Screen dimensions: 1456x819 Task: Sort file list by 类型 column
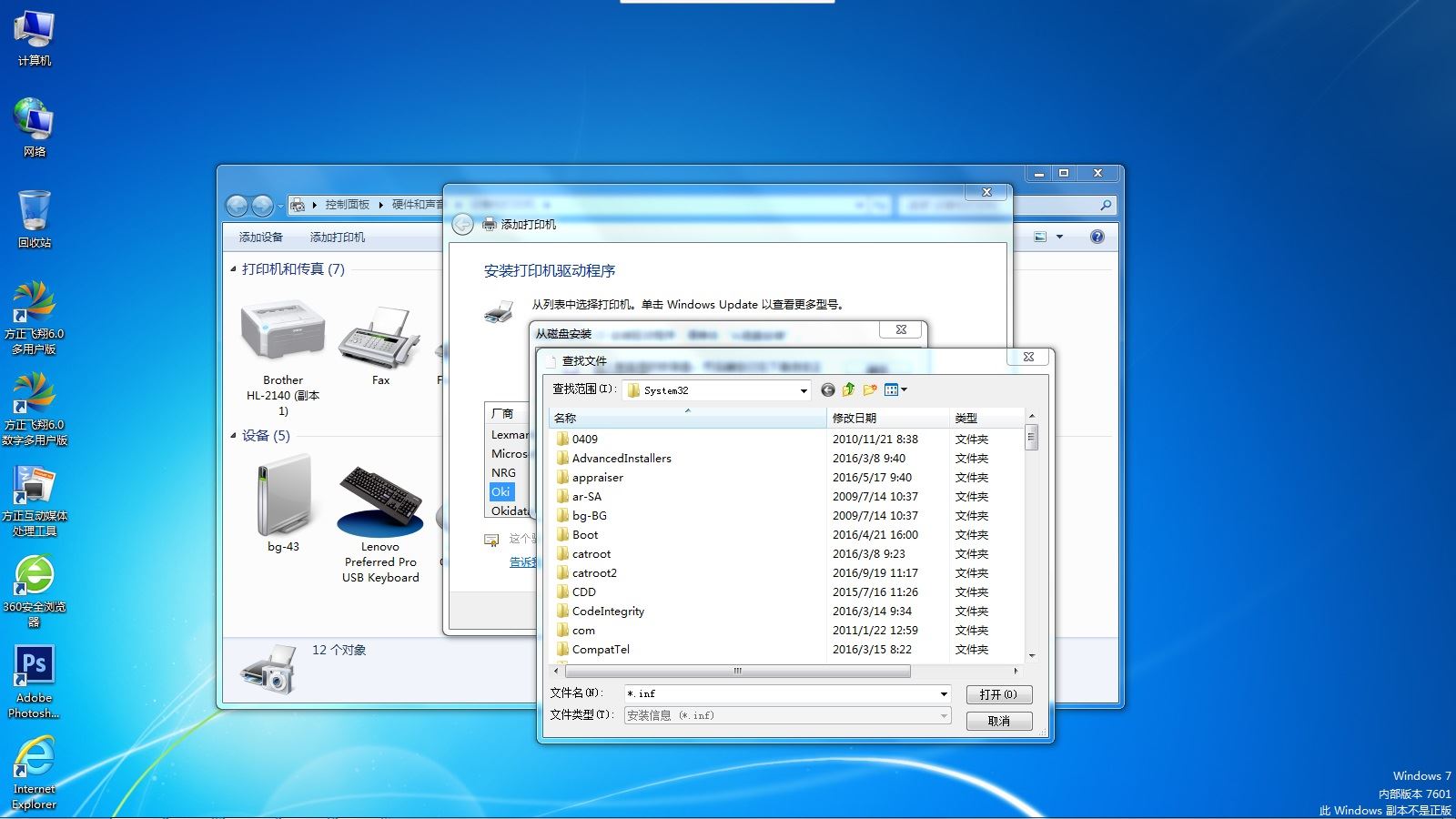[986, 418]
